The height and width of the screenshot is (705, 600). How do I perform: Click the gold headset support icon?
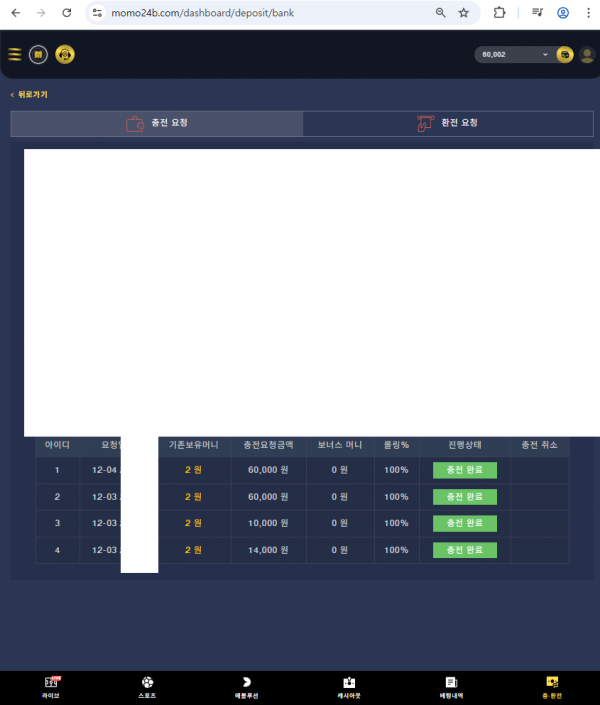coord(65,55)
